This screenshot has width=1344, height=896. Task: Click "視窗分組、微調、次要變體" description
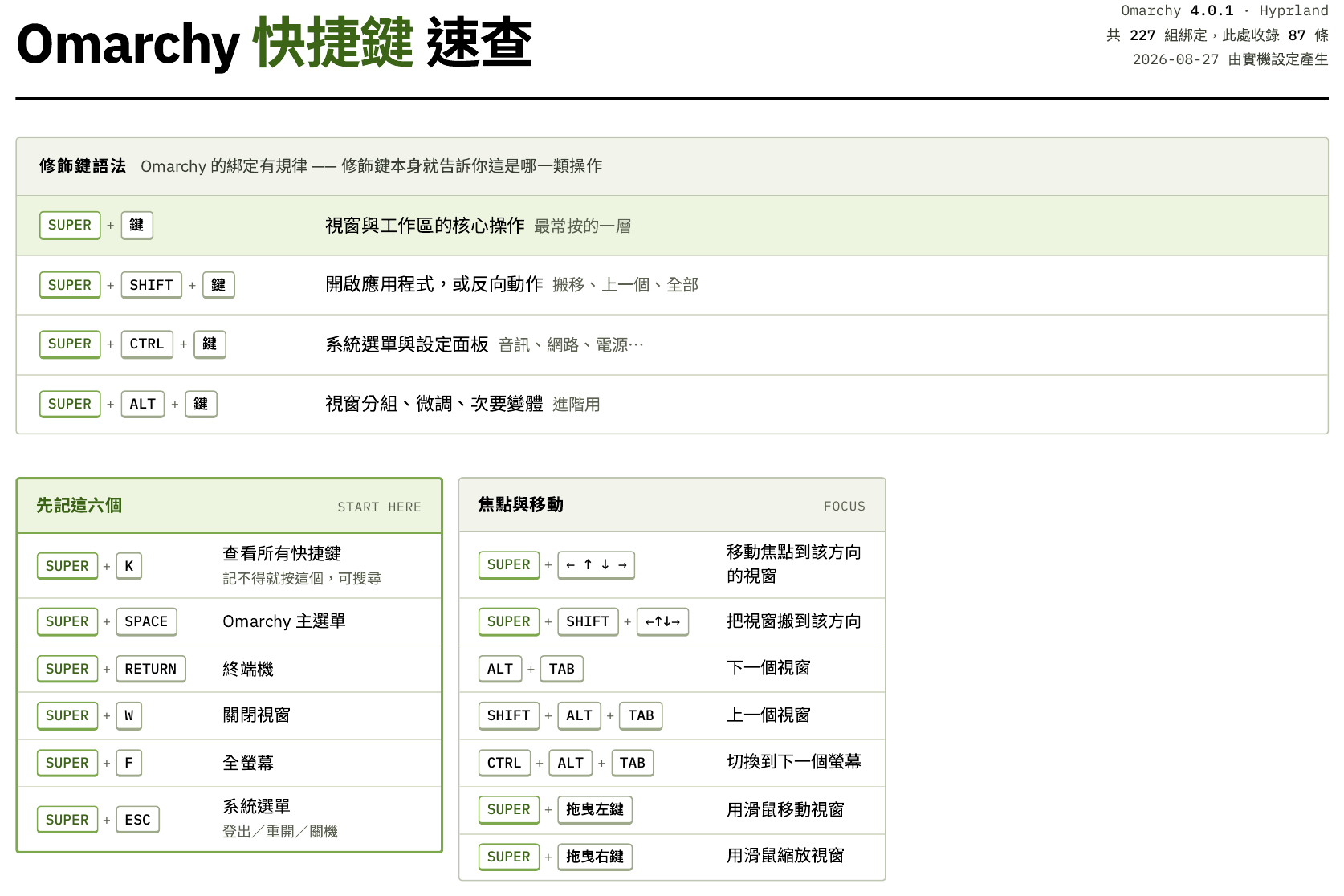point(434,404)
